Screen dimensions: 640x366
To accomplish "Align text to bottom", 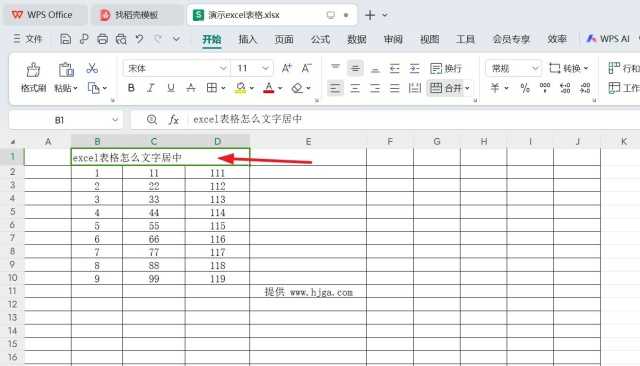I will [x=375, y=69].
